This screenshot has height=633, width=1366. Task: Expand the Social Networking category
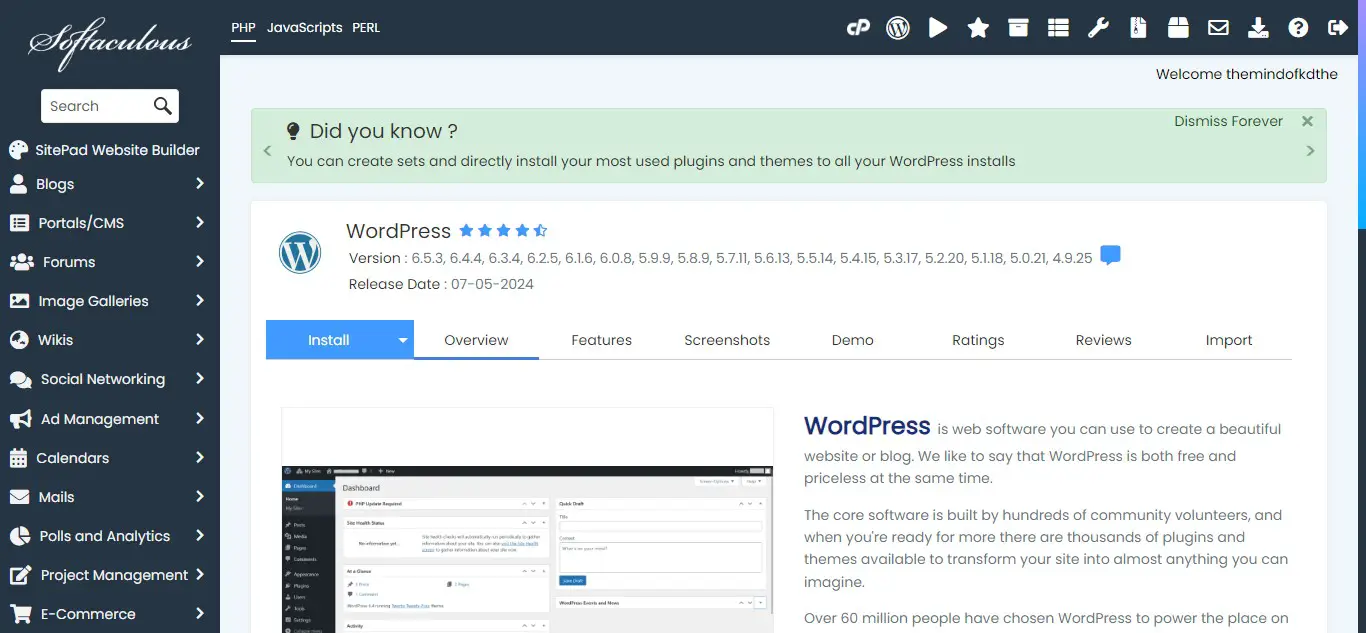[200, 379]
